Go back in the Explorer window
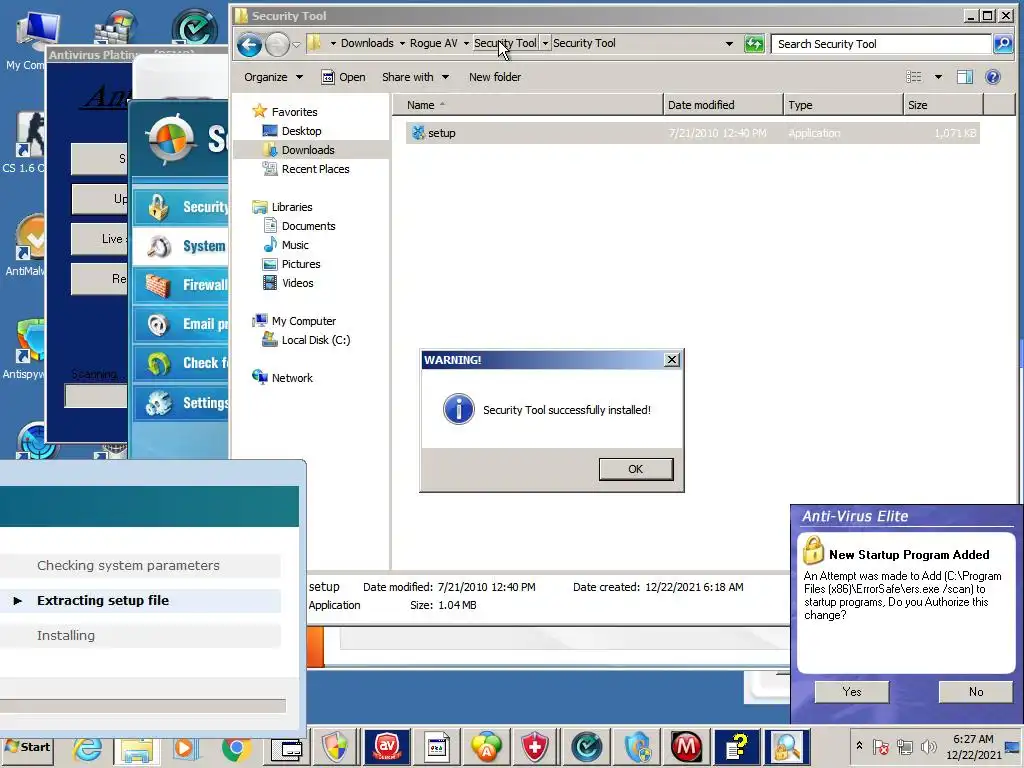The width and height of the screenshot is (1024, 768). tap(249, 44)
